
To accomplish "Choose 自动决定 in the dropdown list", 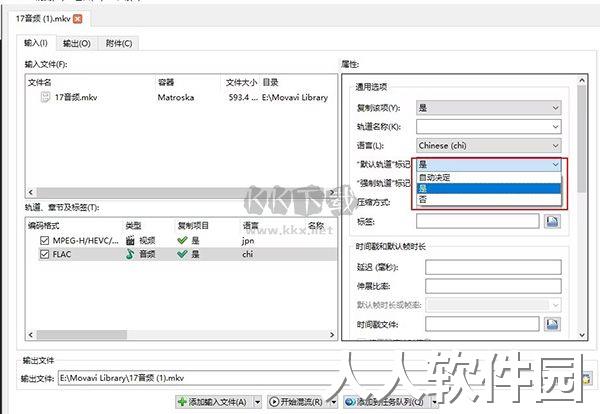I will coord(489,178).
